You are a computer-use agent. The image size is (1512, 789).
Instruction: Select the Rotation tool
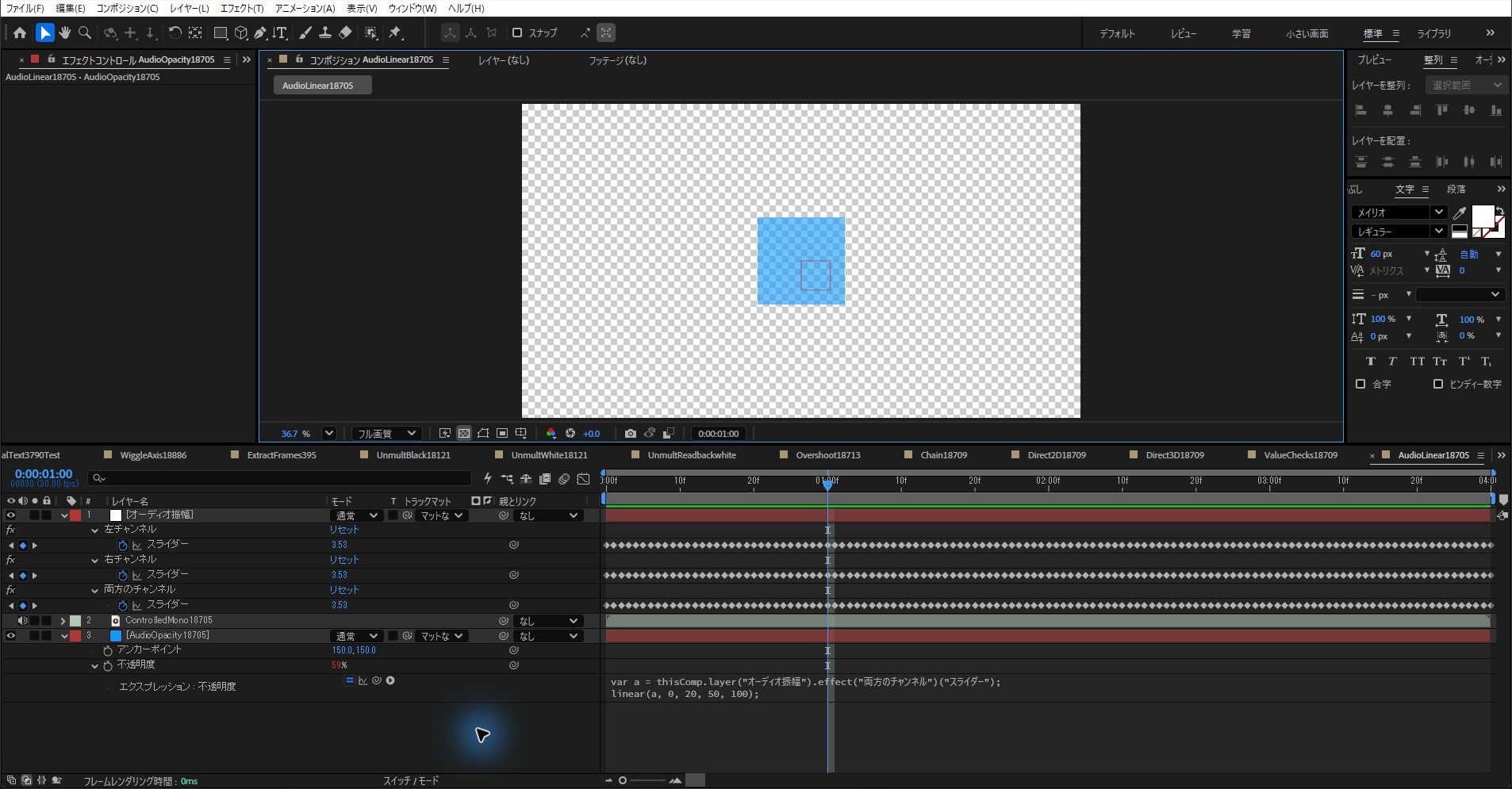pyautogui.click(x=175, y=33)
